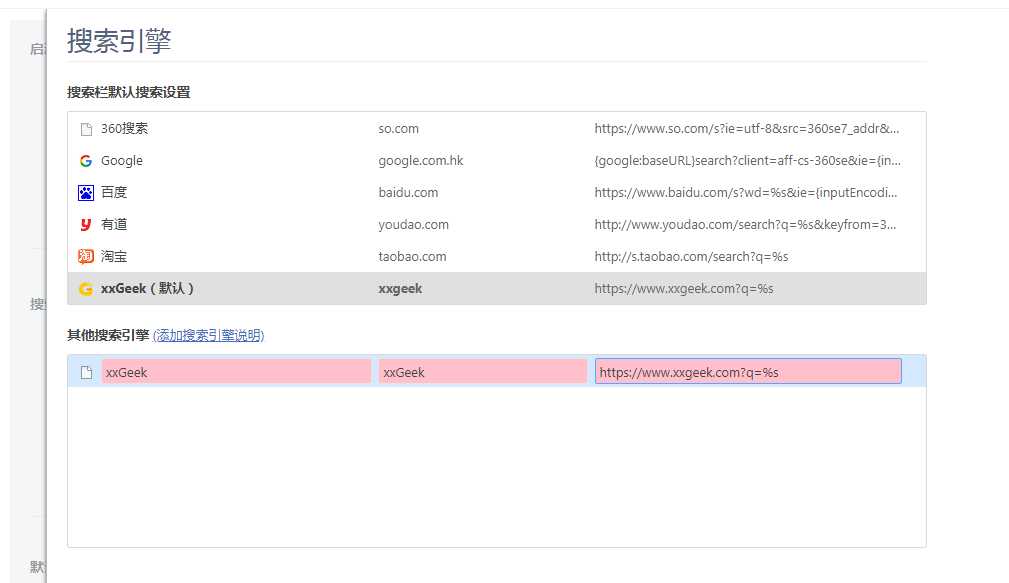The height and width of the screenshot is (583, 1009).
Task: Select the 淘宝 engine name
Action: (x=114, y=256)
